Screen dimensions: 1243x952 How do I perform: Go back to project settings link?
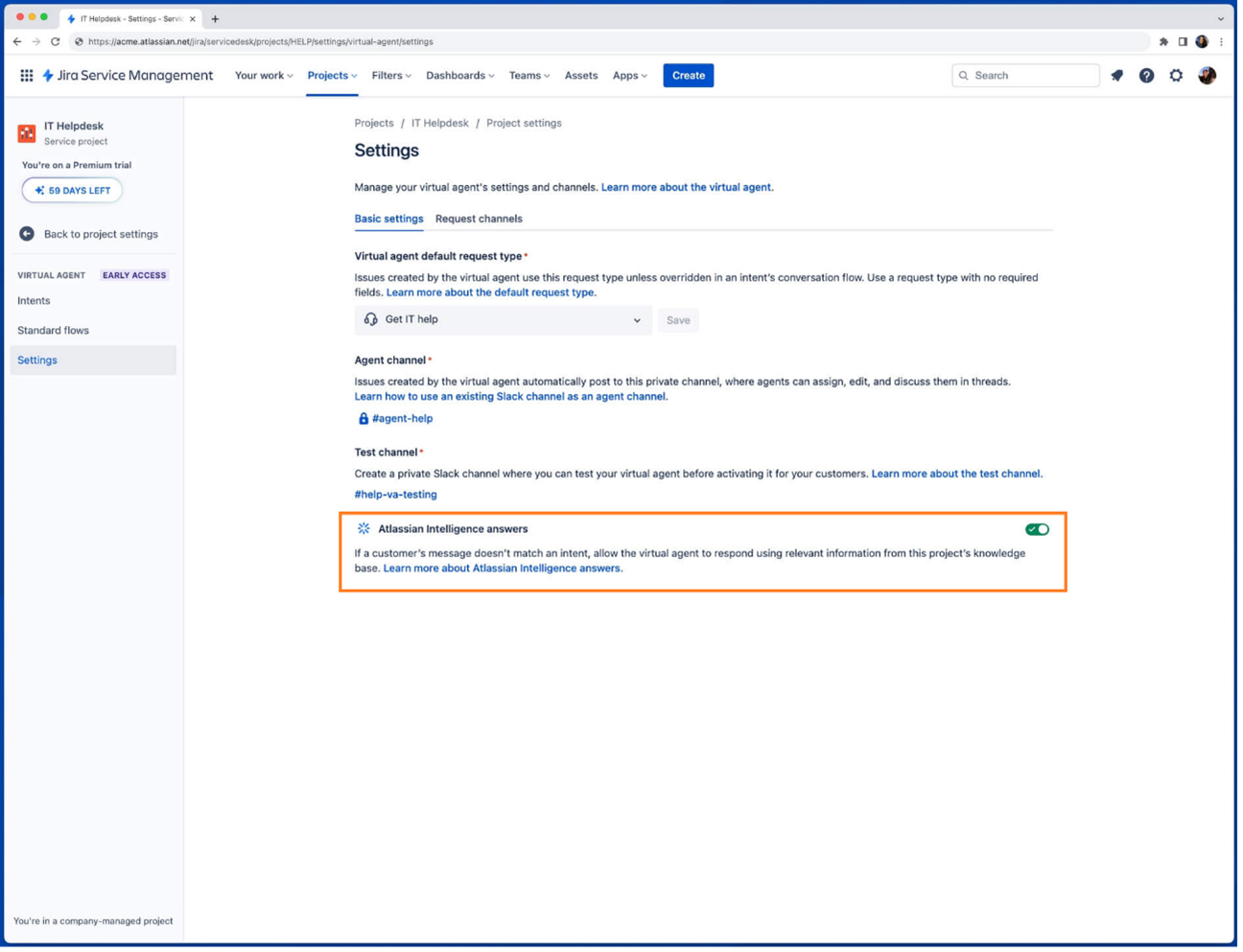(101, 235)
